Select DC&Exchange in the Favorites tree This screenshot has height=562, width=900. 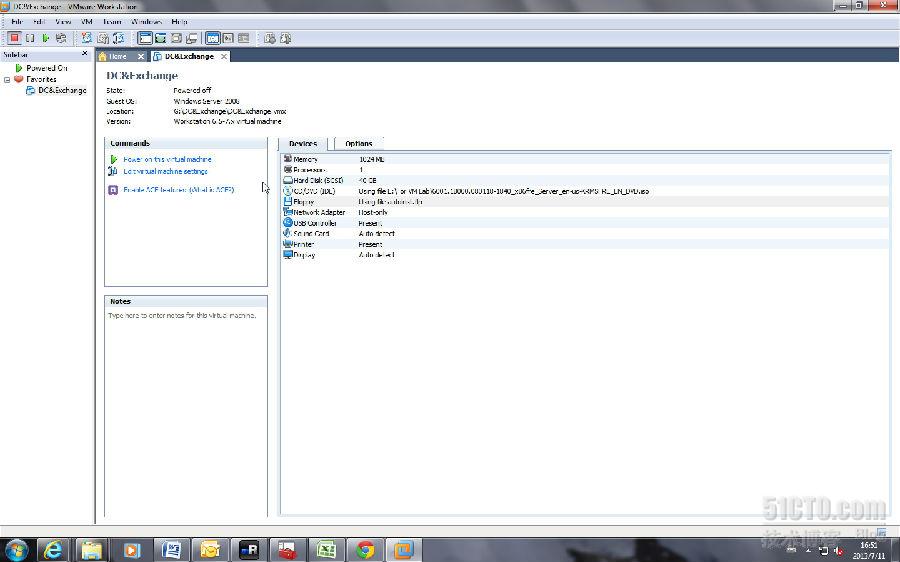pyautogui.click(x=62, y=90)
